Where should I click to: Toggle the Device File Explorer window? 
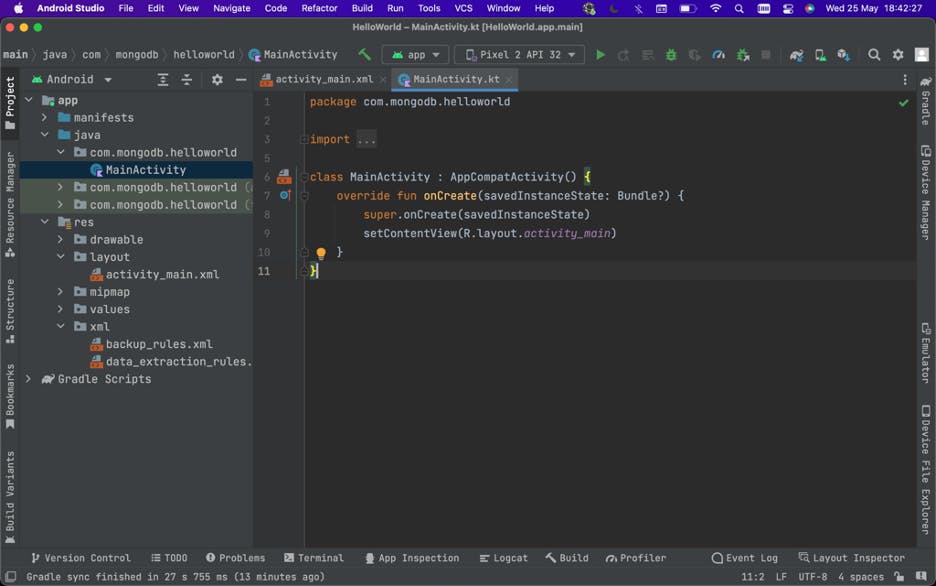click(925, 470)
